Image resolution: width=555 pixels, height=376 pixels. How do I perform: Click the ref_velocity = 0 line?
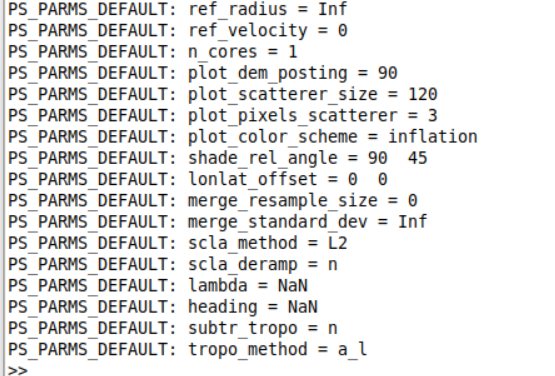click(178, 30)
